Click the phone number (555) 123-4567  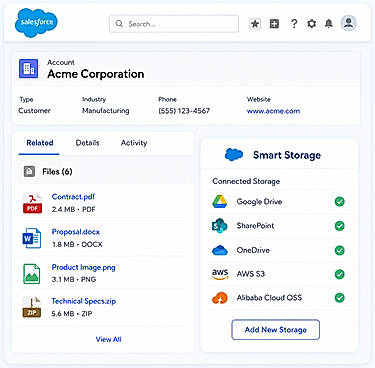(x=184, y=111)
